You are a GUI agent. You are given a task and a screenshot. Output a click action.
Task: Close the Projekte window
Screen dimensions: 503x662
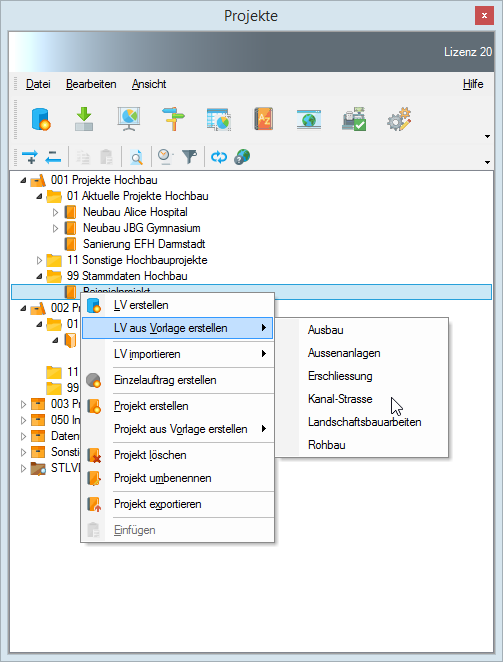484,16
